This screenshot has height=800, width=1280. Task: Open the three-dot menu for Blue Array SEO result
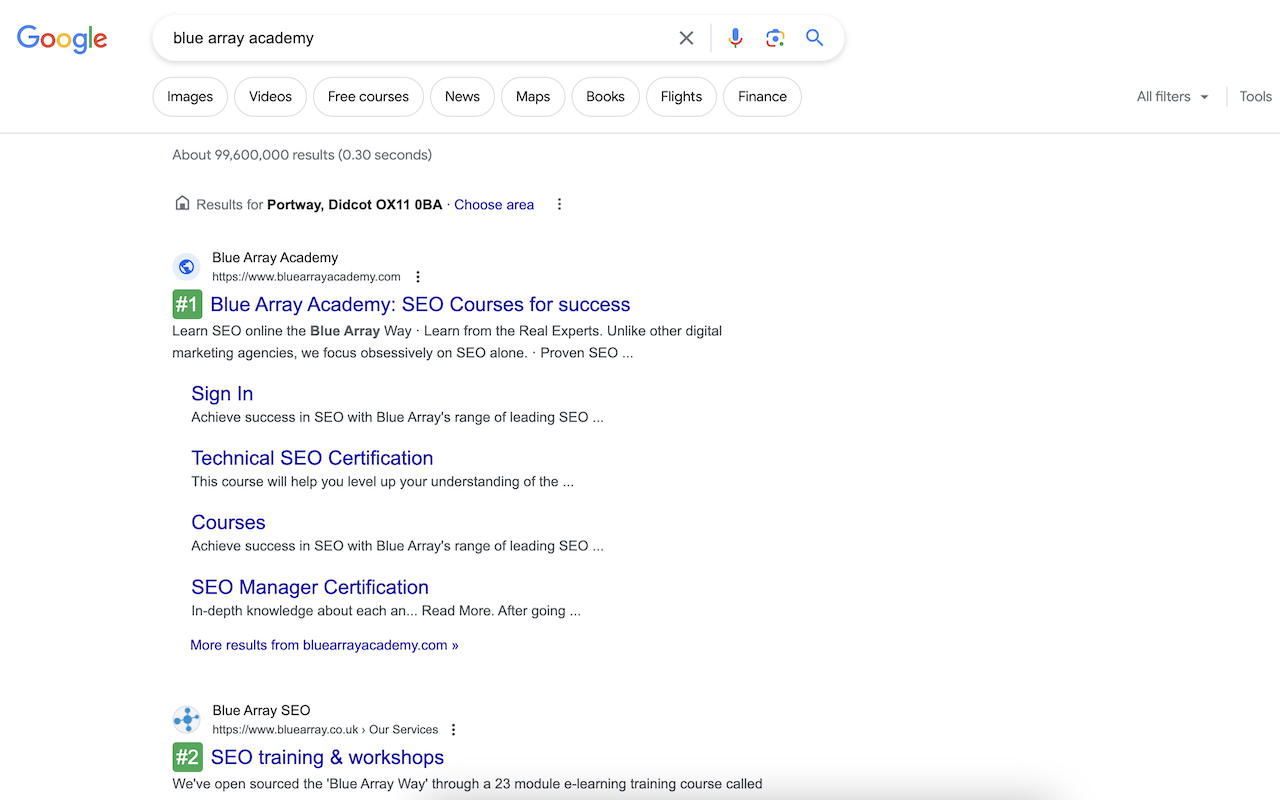pyautogui.click(x=454, y=729)
